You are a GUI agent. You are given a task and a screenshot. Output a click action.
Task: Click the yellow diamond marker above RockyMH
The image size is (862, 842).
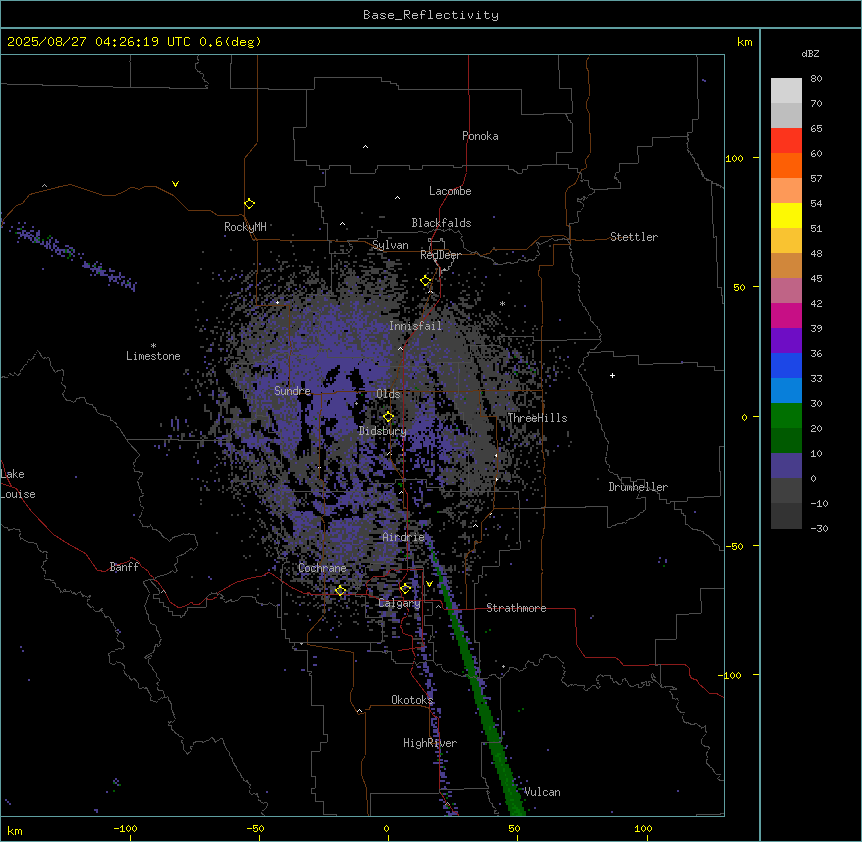[x=249, y=203]
